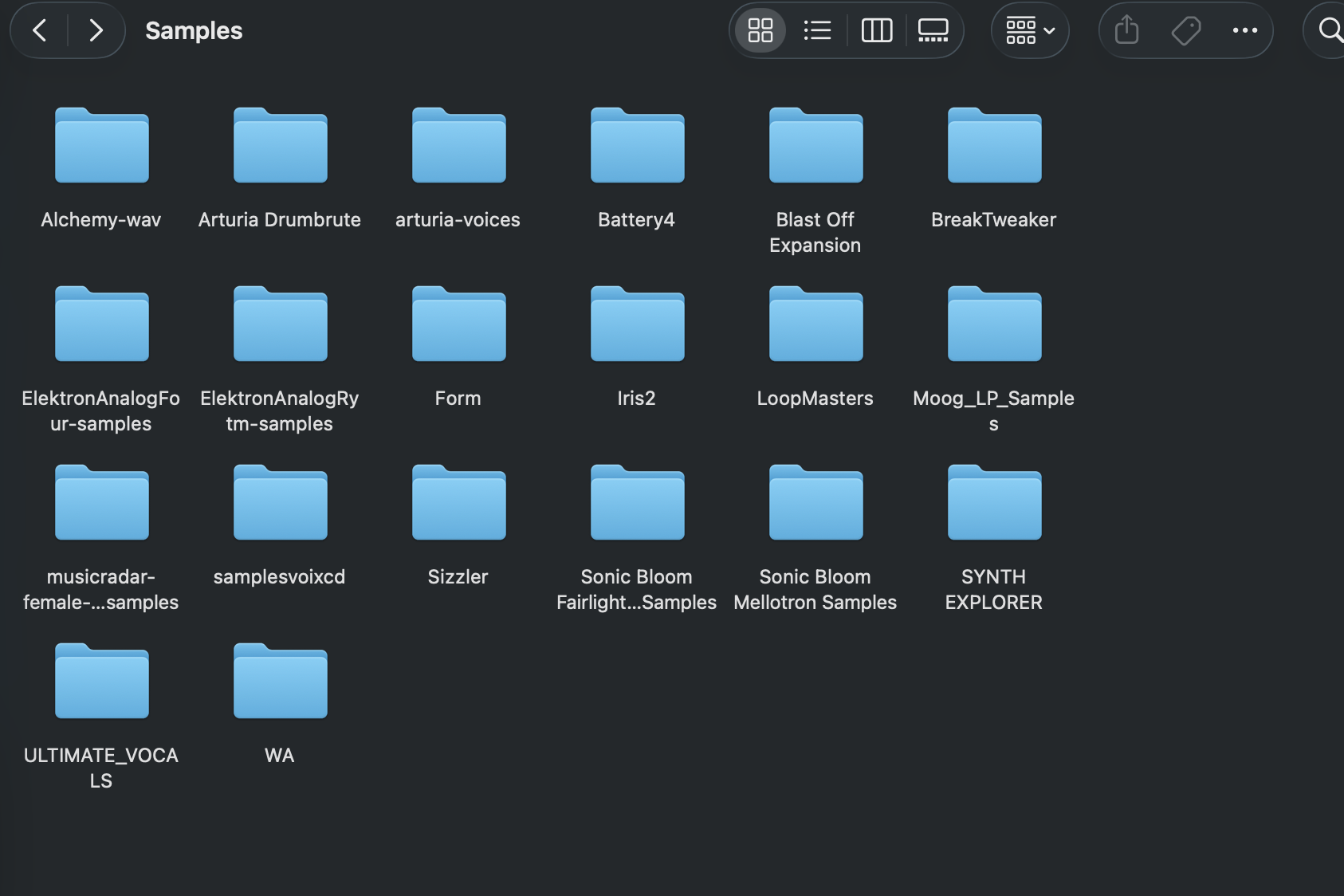Select the Blast Off Expansion folder icon
The width and height of the screenshot is (1344, 896).
816,145
